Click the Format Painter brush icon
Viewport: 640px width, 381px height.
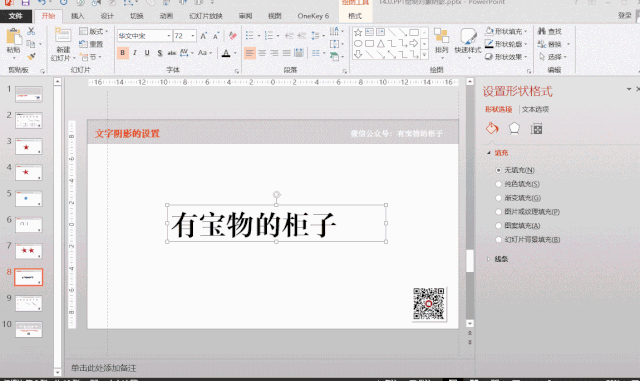pos(31,57)
